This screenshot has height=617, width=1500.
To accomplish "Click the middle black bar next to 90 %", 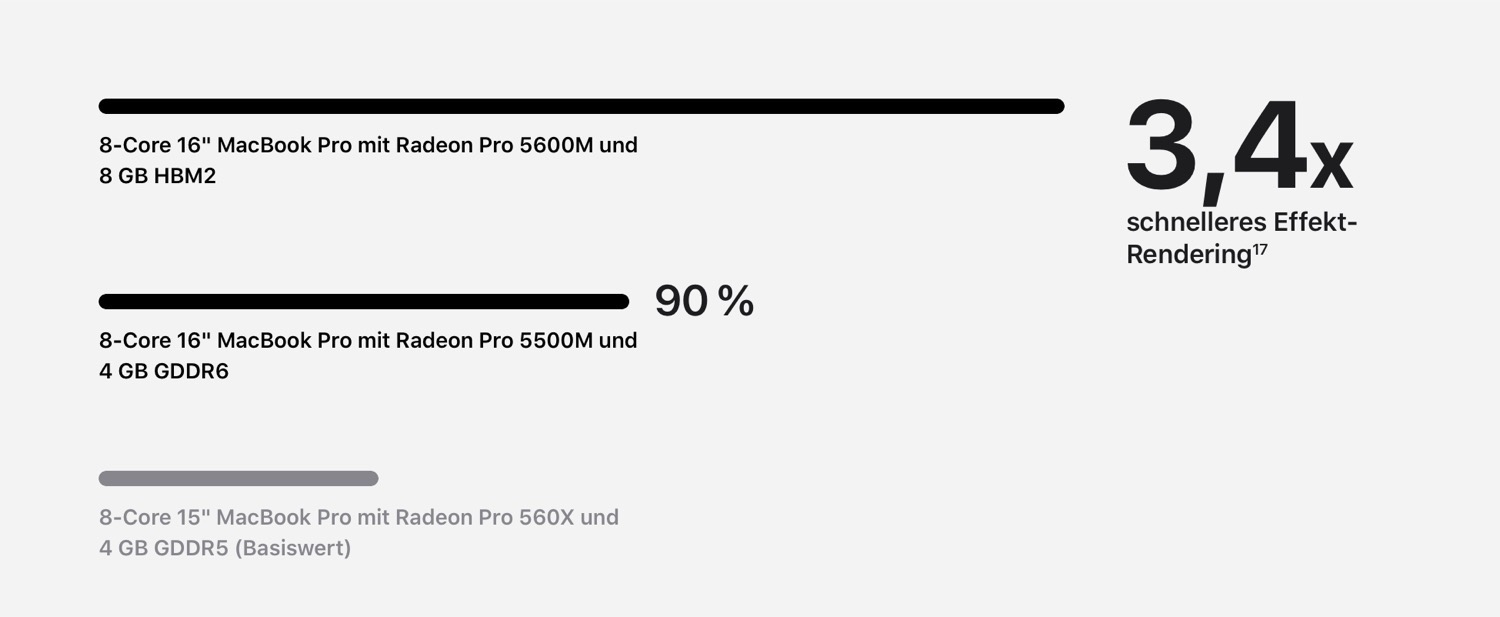I will 363,301.
